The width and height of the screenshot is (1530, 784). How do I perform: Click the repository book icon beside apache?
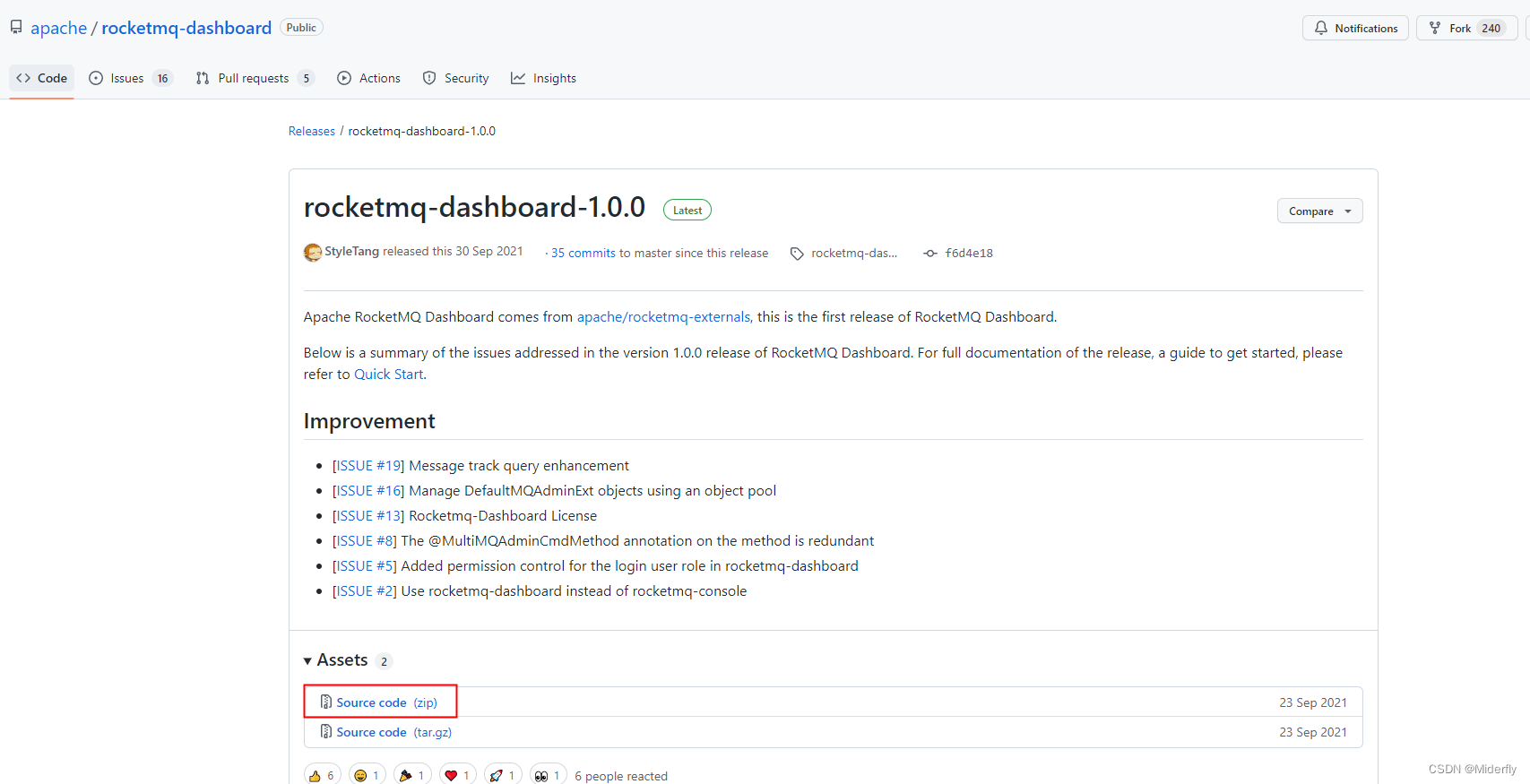point(16,27)
